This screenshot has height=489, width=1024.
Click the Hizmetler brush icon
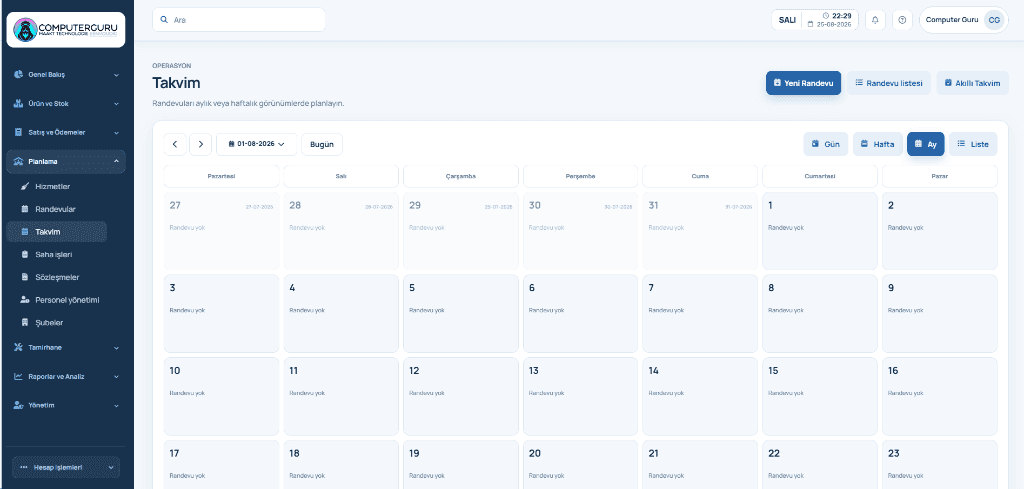point(25,187)
